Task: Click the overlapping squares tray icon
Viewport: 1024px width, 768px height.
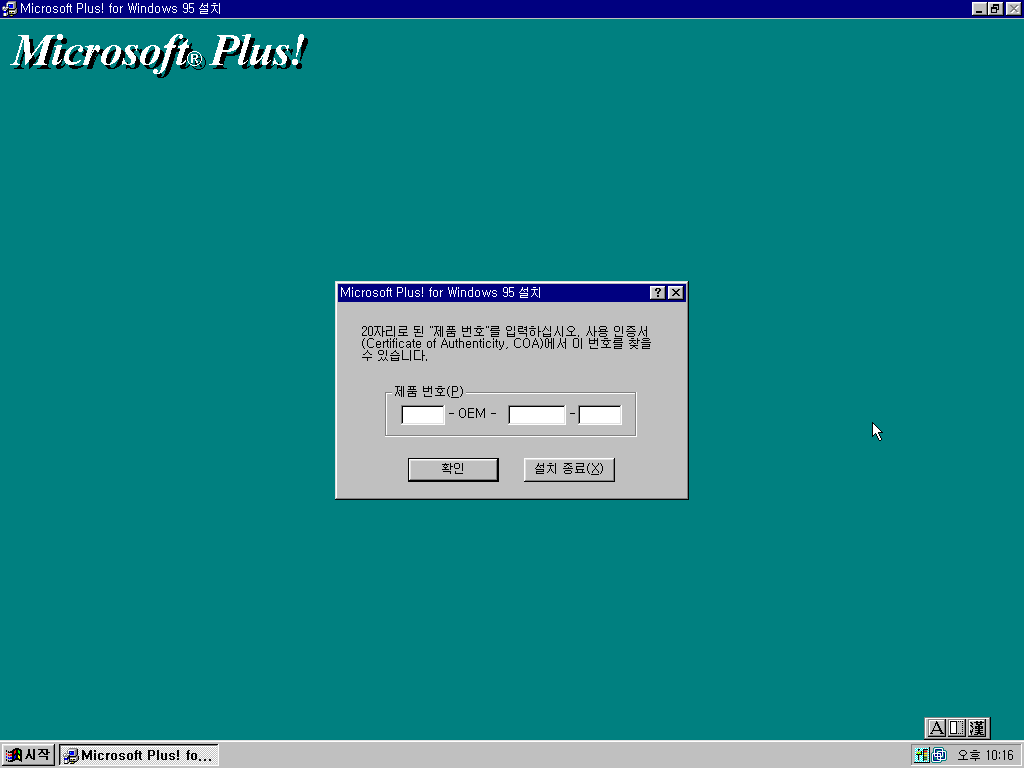Action: pyautogui.click(x=939, y=755)
